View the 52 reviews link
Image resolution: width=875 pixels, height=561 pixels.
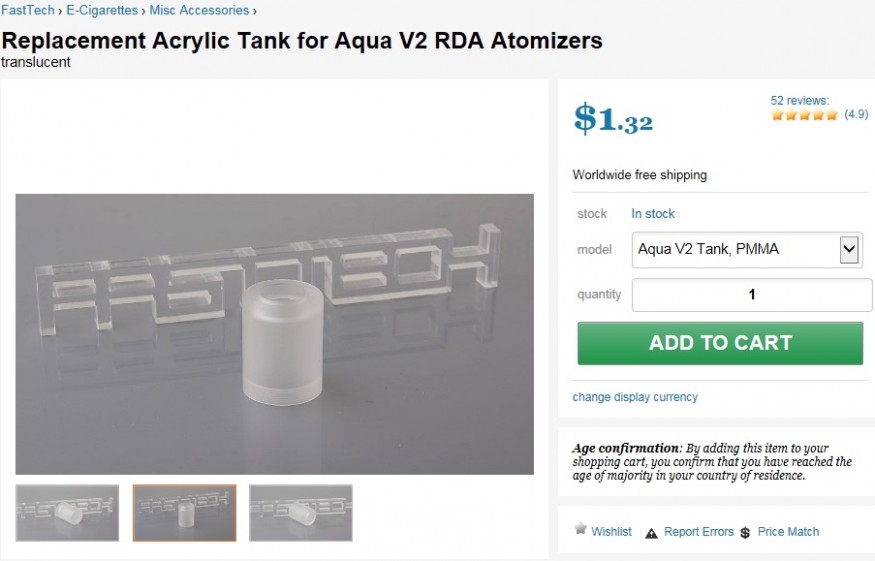pos(799,100)
